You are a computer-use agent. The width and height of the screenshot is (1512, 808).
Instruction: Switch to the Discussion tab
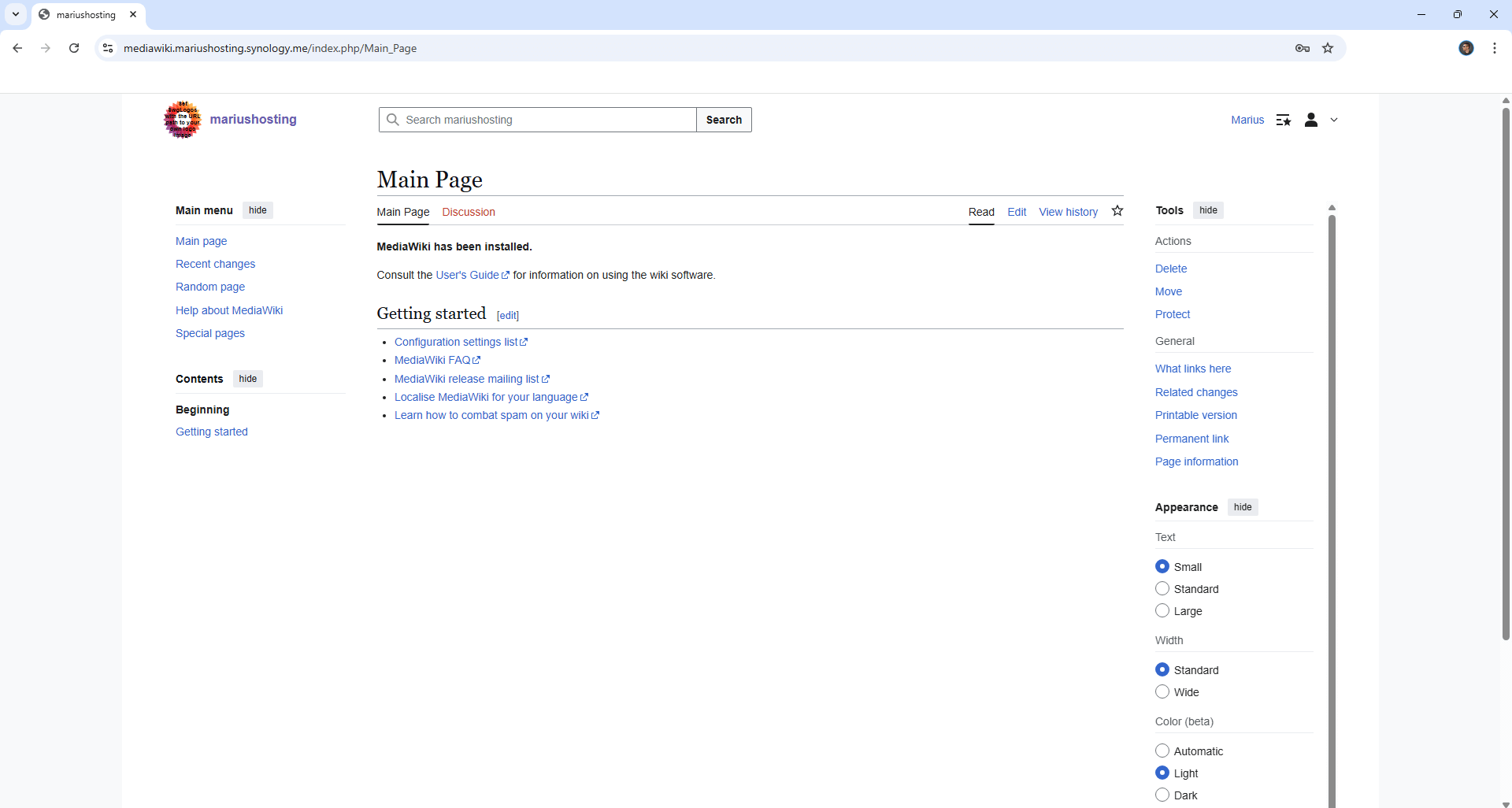[469, 212]
